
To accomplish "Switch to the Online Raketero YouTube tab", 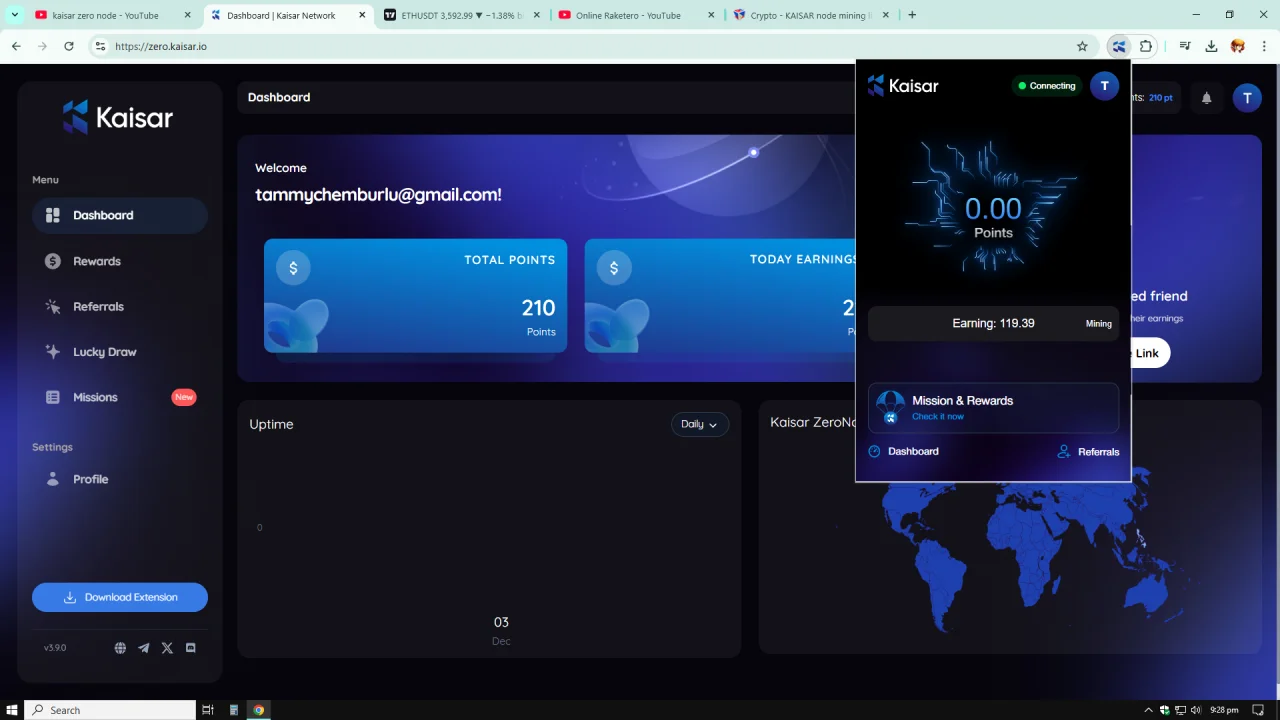I will (x=636, y=15).
